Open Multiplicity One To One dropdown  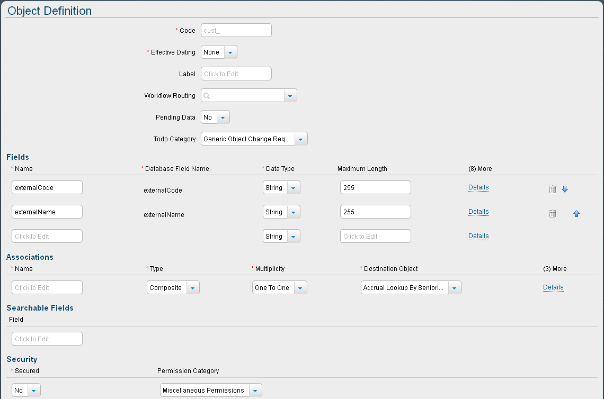click(x=300, y=288)
